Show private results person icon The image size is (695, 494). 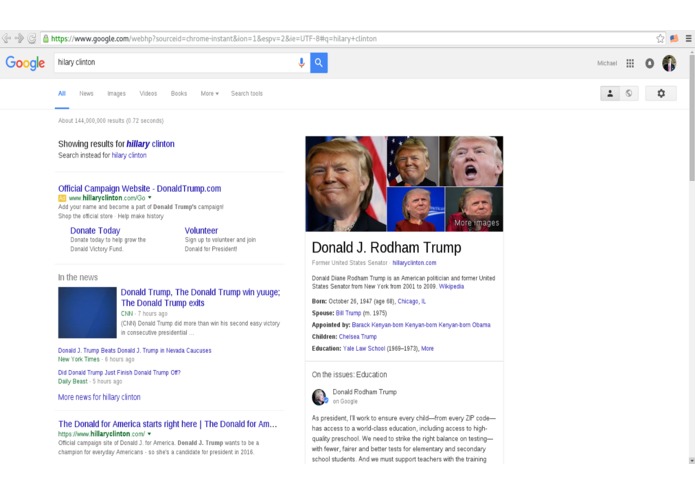(610, 93)
